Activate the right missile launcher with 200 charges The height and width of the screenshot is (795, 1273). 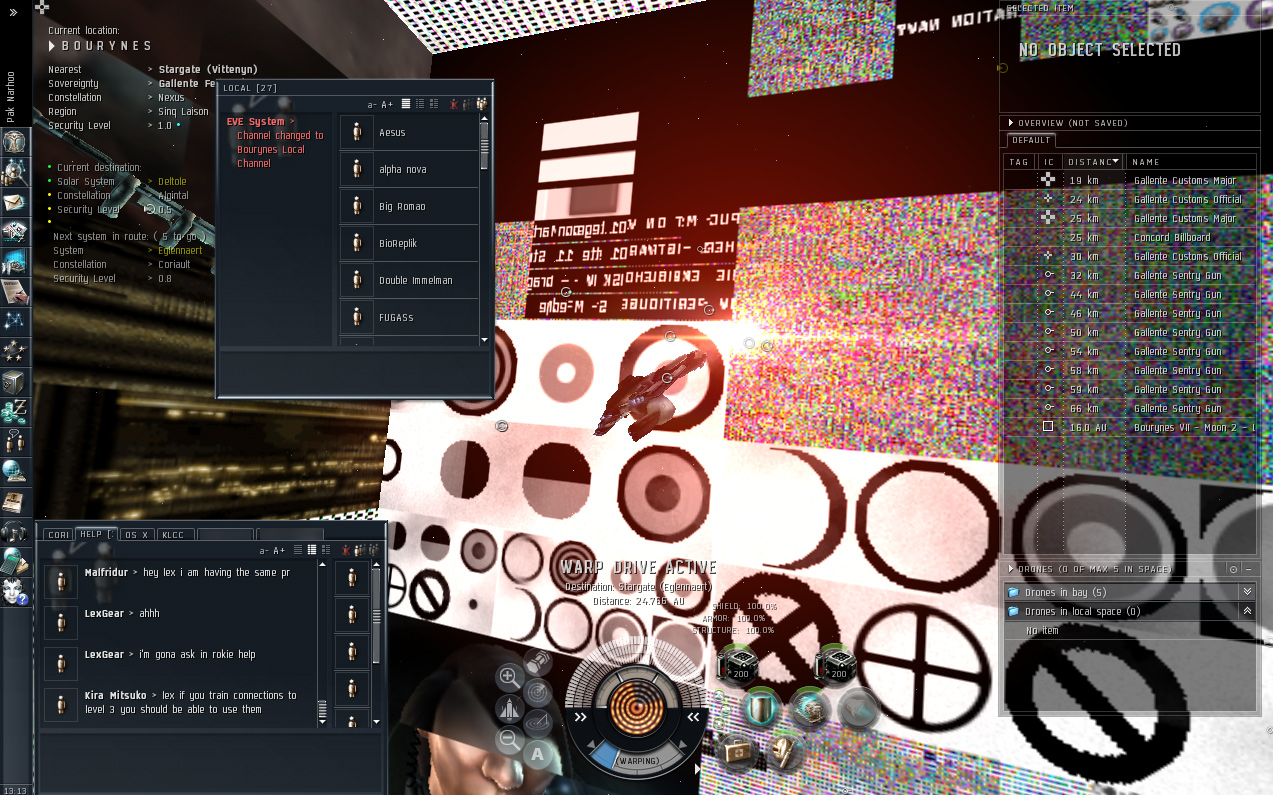point(836,664)
